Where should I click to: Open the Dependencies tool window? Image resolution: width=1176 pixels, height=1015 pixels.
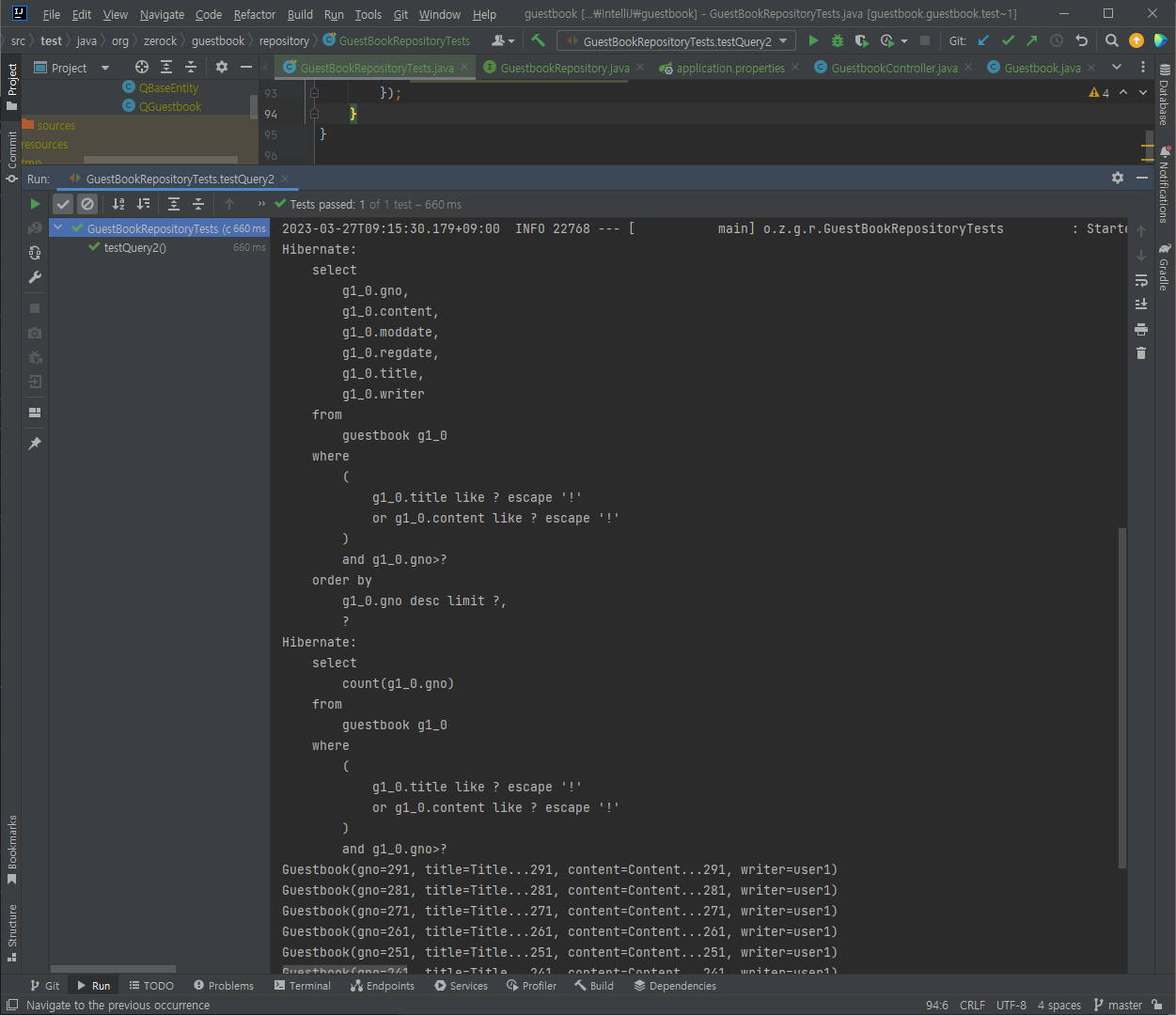point(675,986)
